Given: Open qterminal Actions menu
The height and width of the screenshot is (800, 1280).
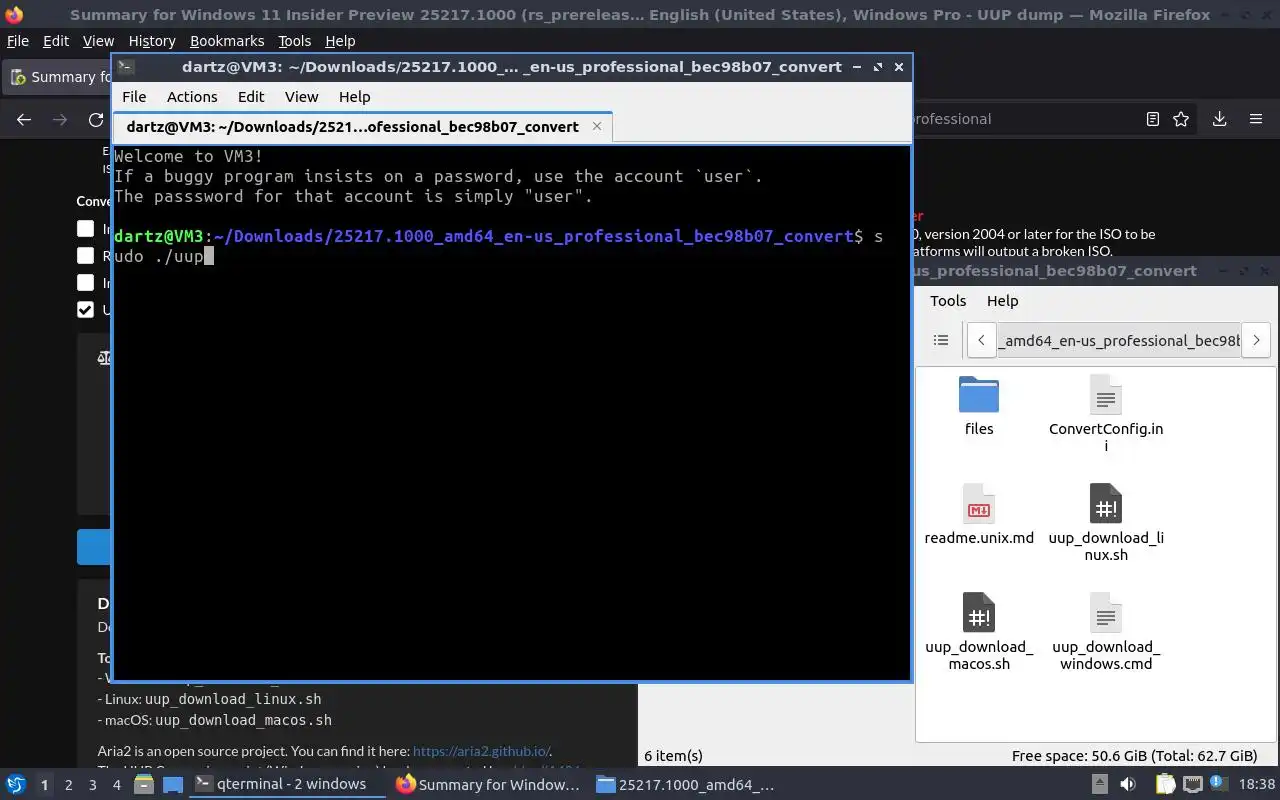Looking at the screenshot, I should 192,97.
